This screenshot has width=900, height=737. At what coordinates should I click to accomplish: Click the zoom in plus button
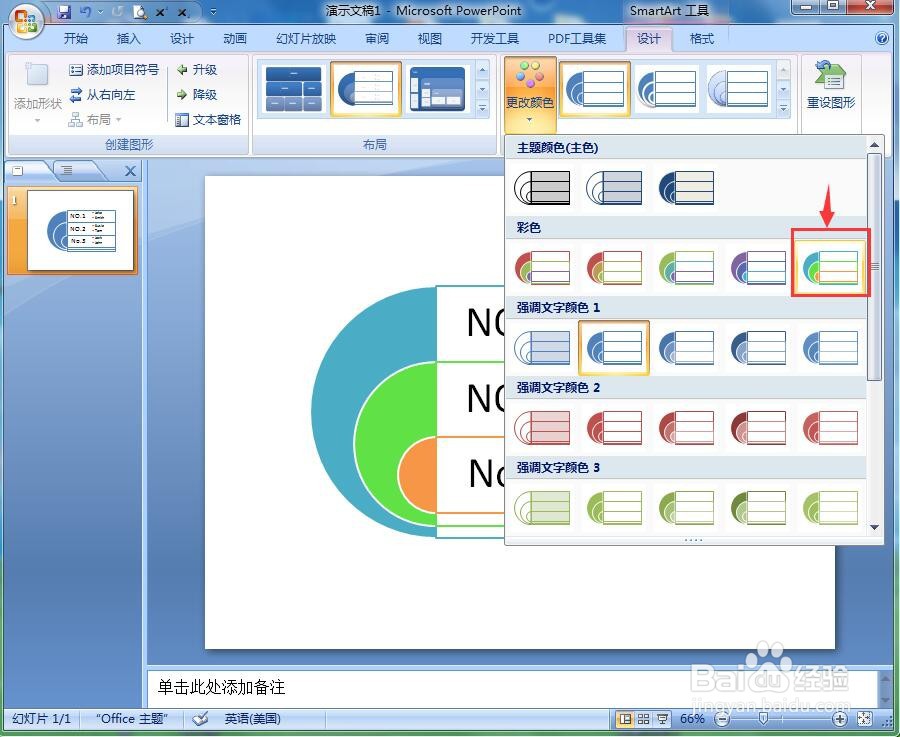pos(840,719)
